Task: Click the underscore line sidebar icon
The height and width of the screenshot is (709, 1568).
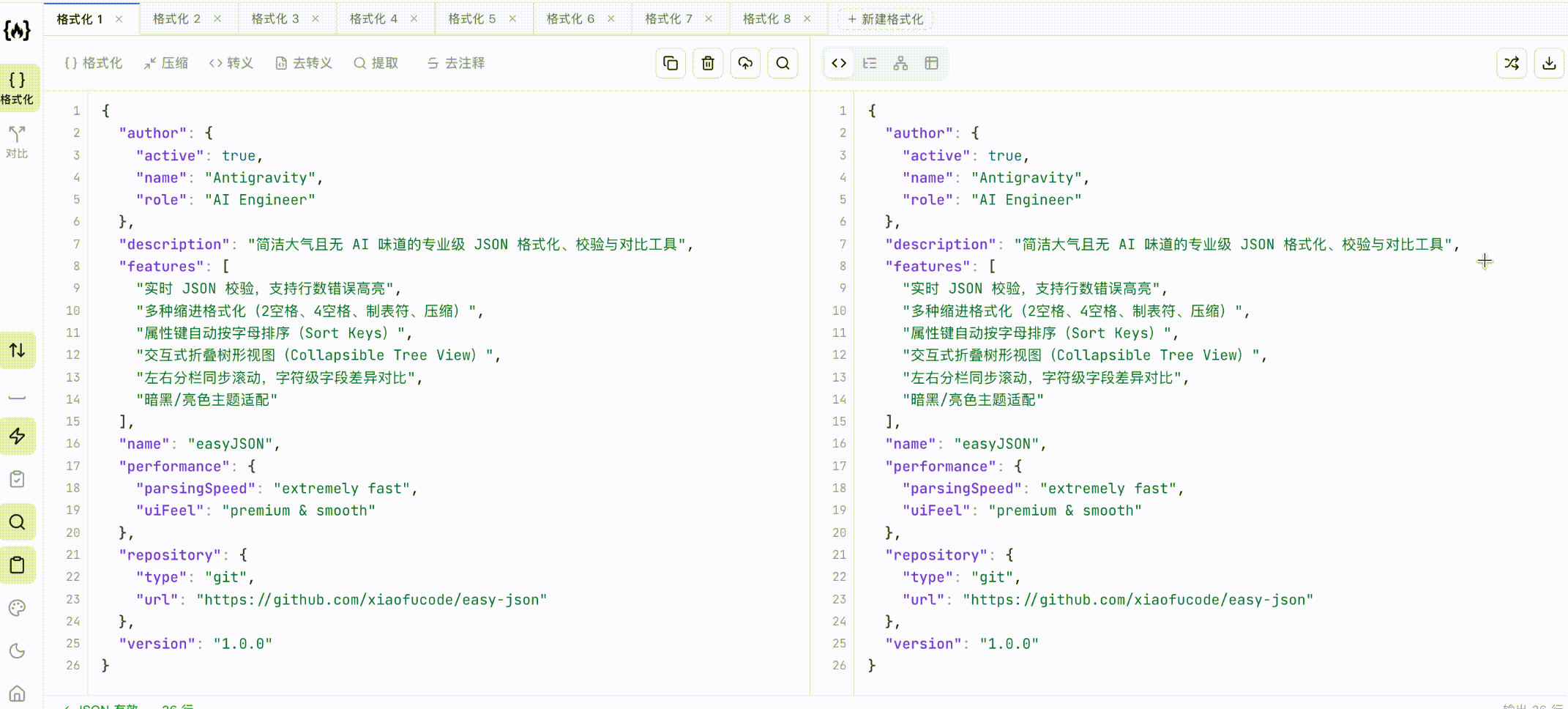Action: tap(17, 398)
